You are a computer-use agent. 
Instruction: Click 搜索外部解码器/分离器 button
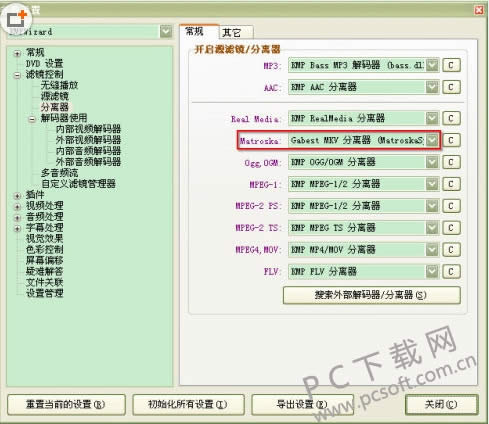coord(372,295)
